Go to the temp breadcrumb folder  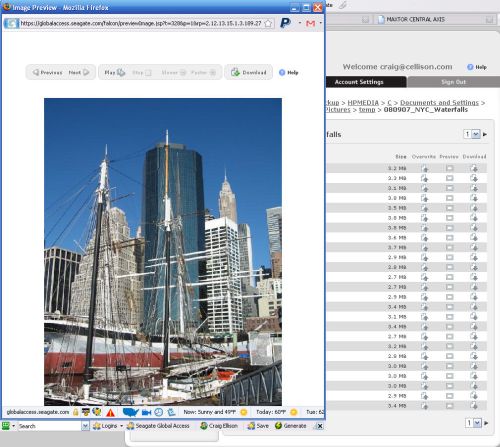pyautogui.click(x=367, y=110)
